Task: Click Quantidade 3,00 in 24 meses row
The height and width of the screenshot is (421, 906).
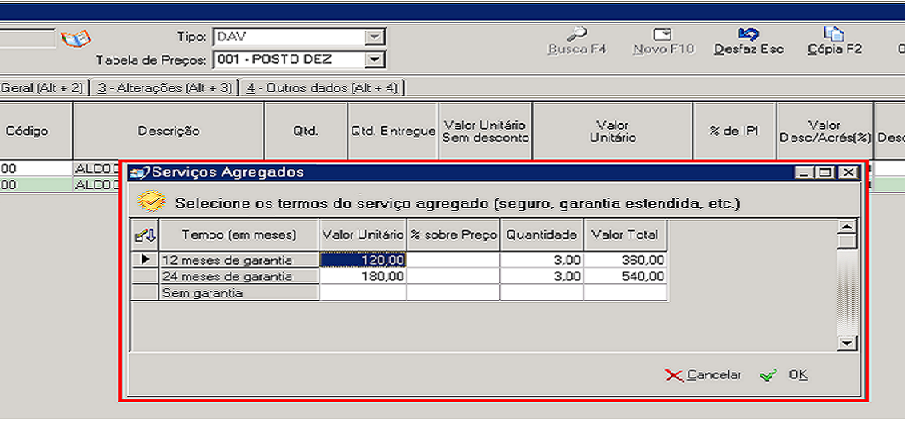Action: pyautogui.click(x=542, y=277)
